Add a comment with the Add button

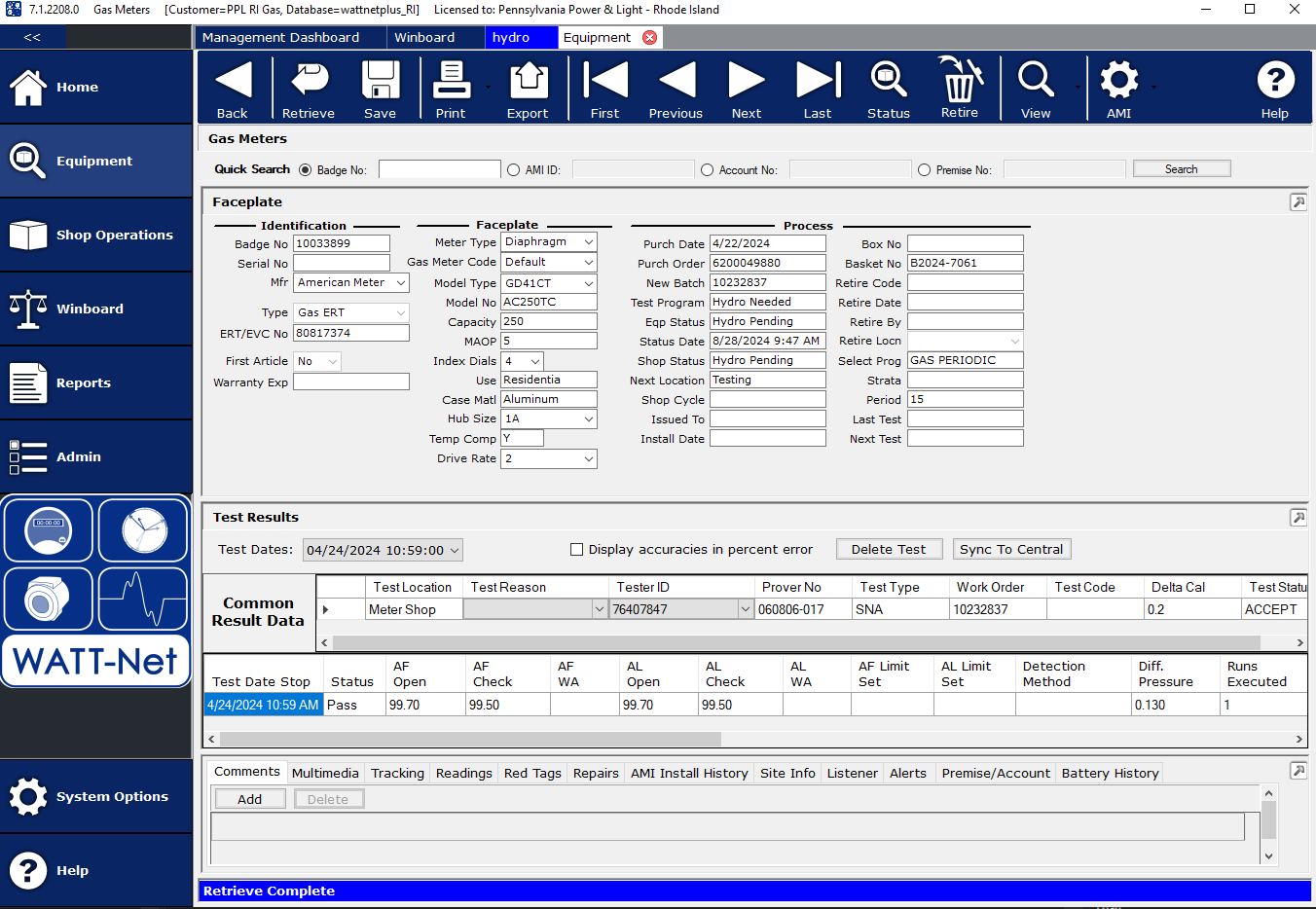tap(250, 799)
